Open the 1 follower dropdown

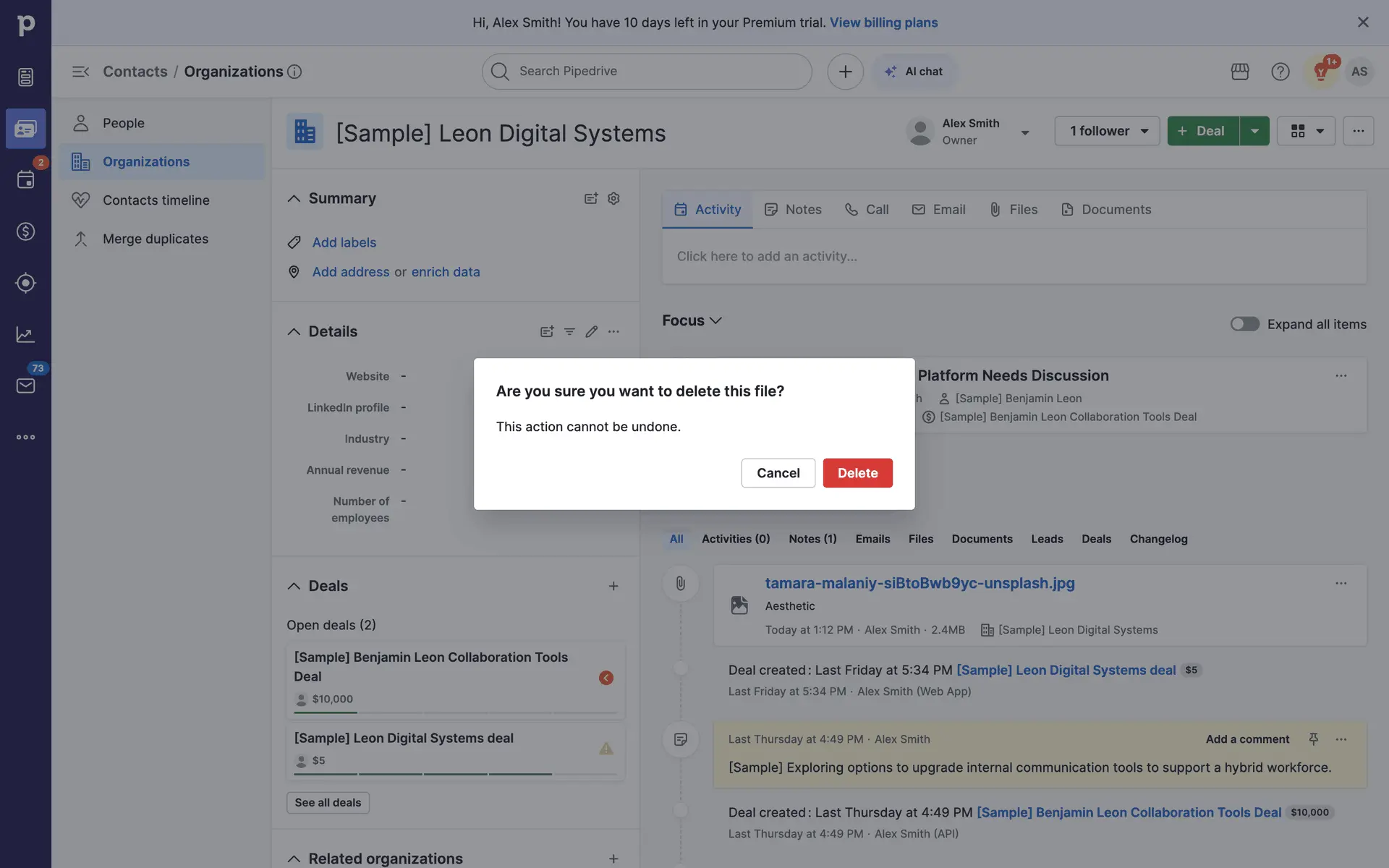(1107, 131)
